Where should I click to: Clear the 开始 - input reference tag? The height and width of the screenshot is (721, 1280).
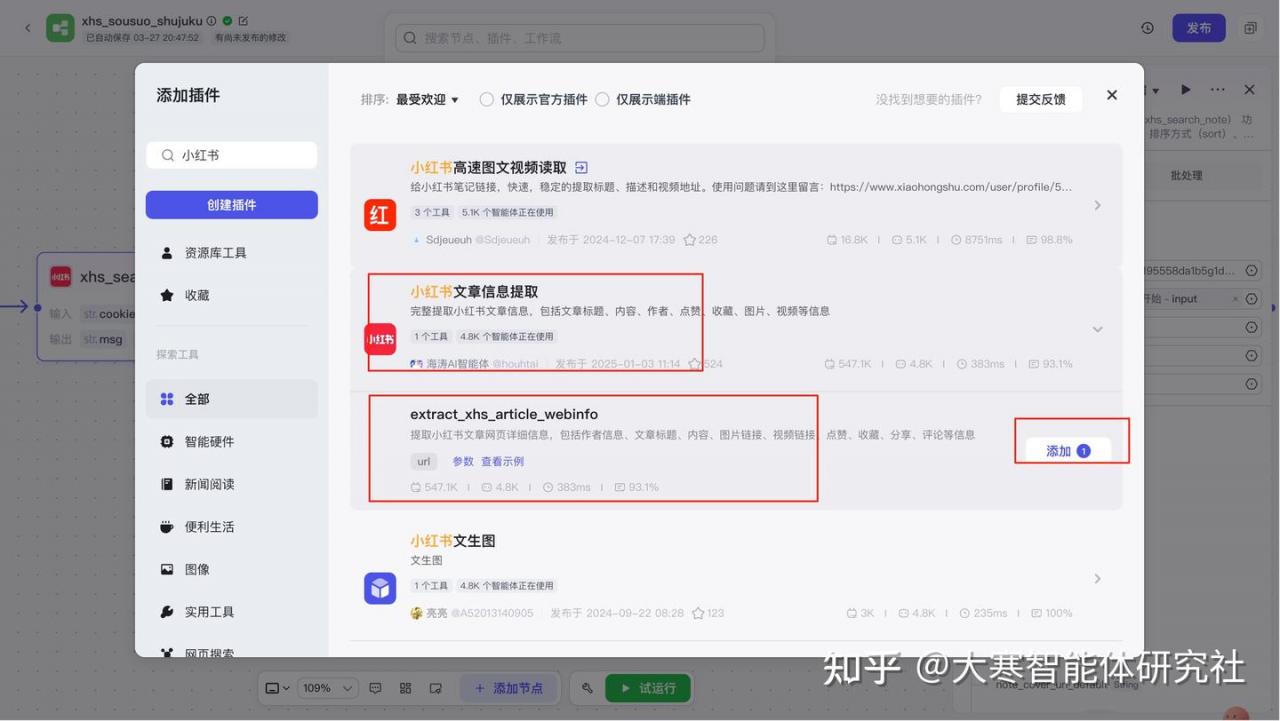[x=1235, y=299]
